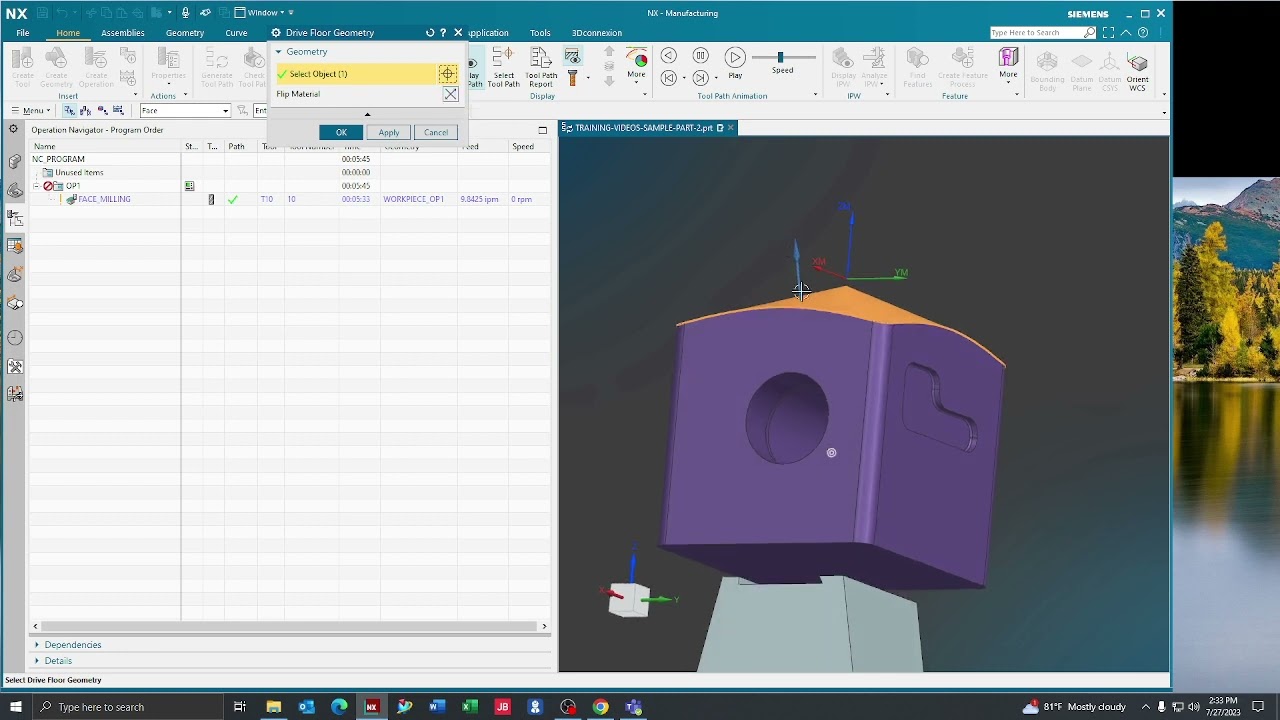
Task: Click Cancel in Drive Floor Geometry dialog
Action: tap(435, 132)
